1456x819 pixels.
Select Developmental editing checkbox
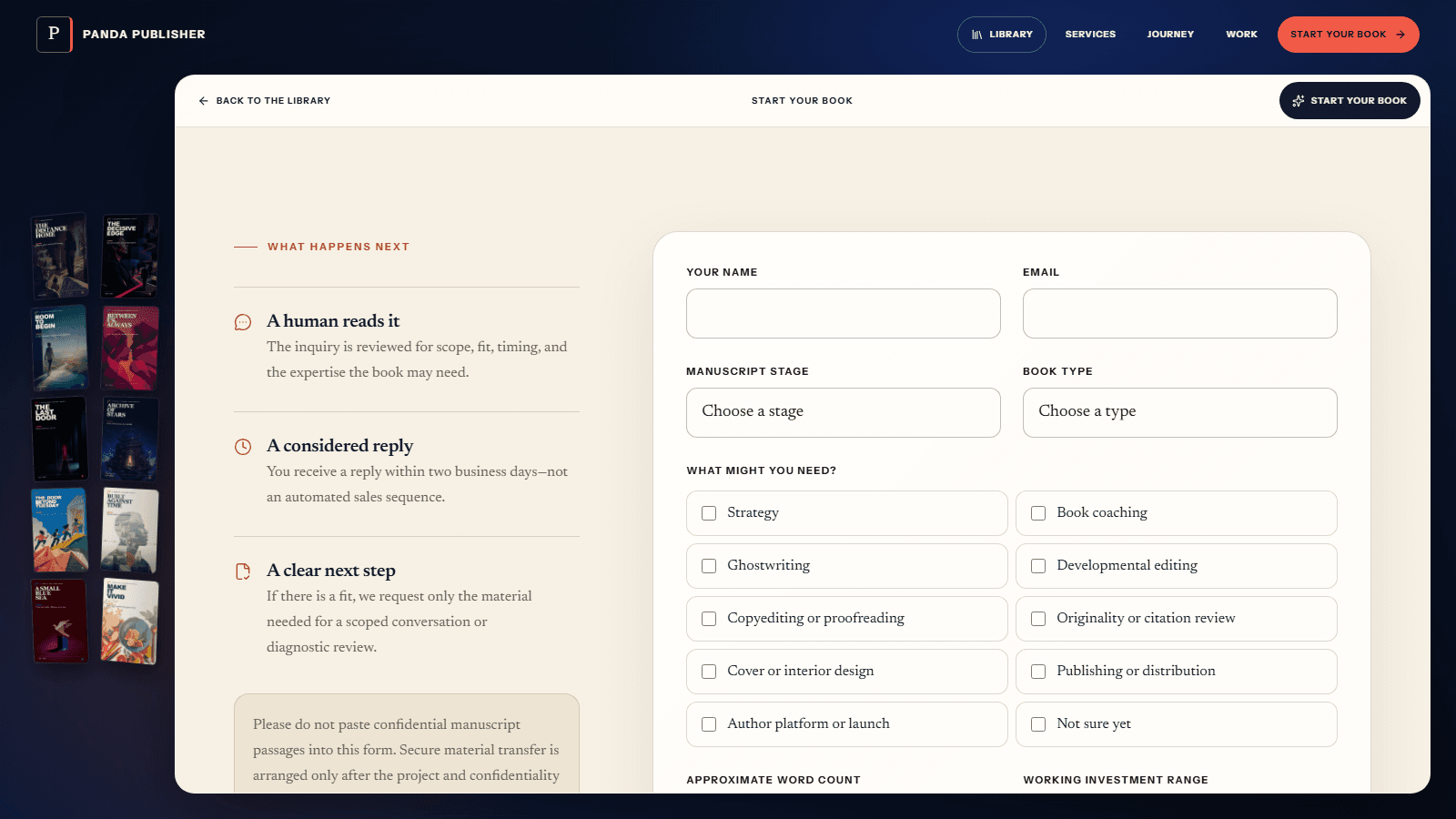[x=1038, y=566]
